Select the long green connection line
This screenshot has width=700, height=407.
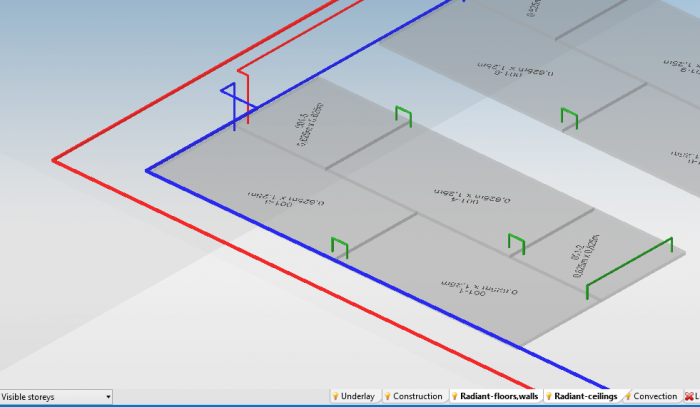click(x=630, y=265)
